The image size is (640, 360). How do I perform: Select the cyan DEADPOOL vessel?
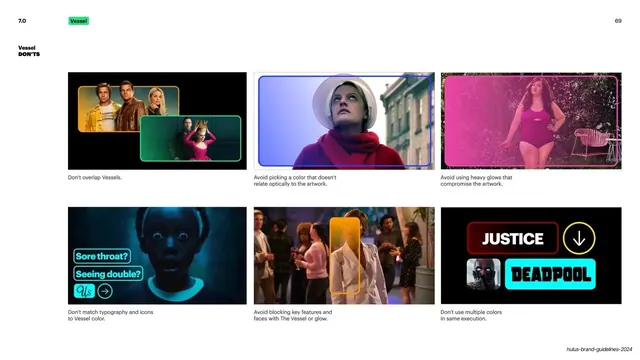tap(550, 274)
